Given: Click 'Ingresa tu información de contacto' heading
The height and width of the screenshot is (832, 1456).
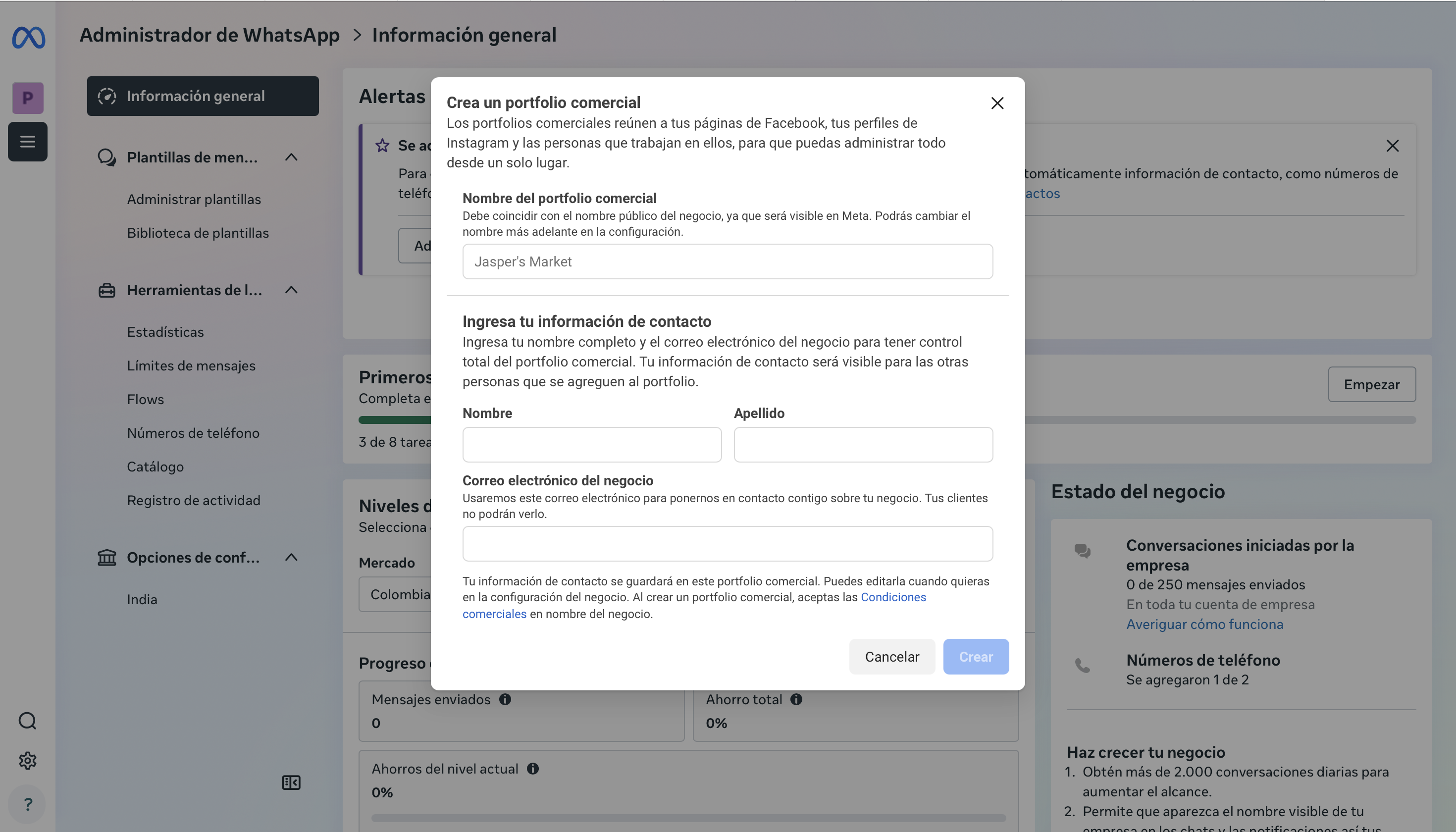Looking at the screenshot, I should point(587,321).
